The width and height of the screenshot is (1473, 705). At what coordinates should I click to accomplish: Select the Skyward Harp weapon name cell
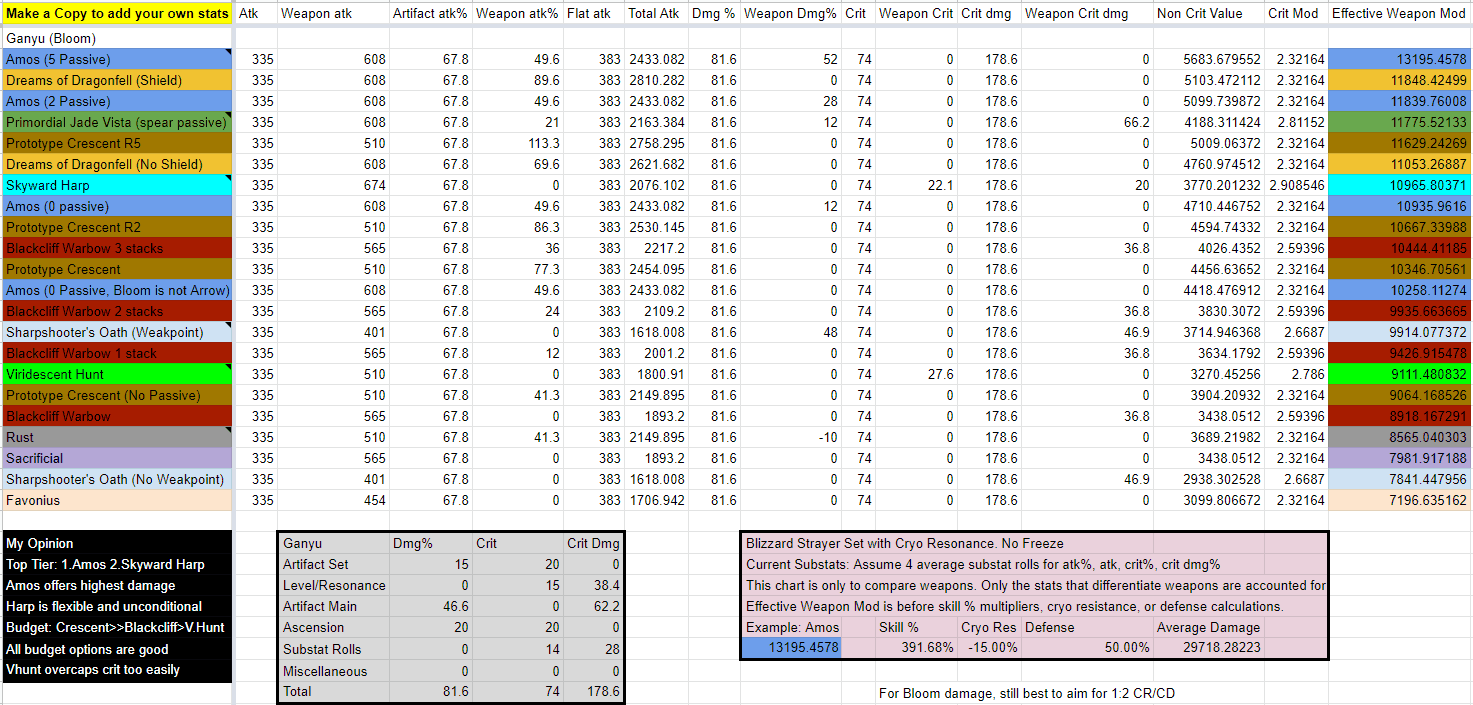(x=117, y=185)
